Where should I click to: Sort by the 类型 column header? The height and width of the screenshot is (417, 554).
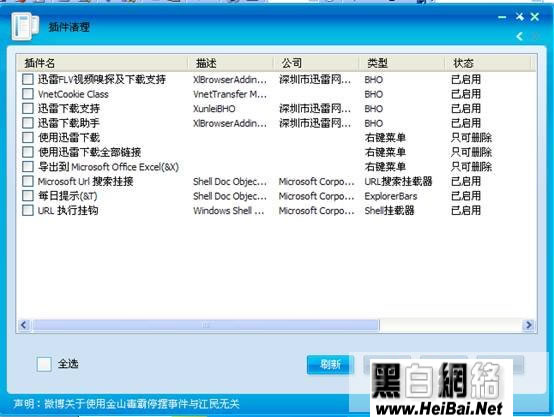(x=401, y=63)
